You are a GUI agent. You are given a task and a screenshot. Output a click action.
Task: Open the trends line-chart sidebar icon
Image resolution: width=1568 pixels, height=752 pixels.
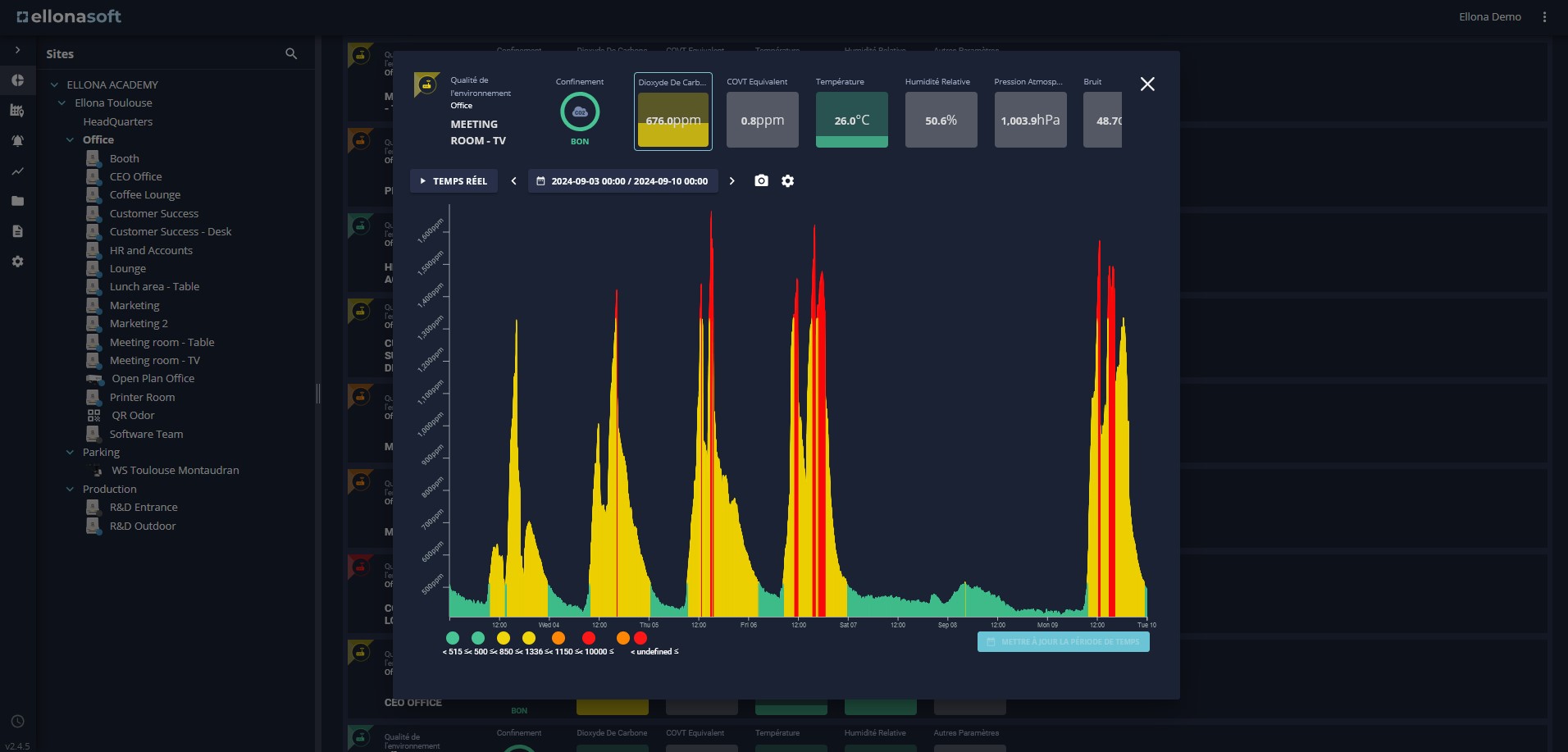point(17,171)
